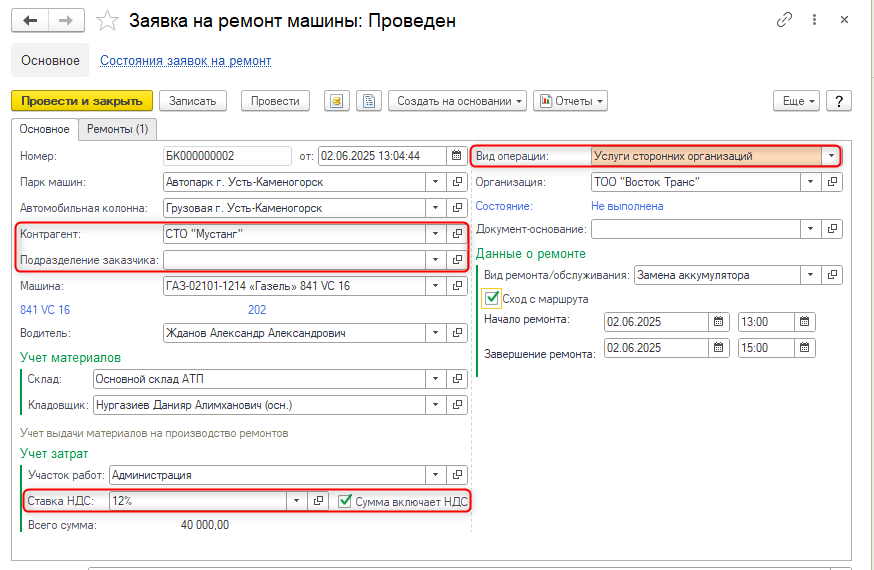Viewport: 874px width, 570px height.
Task: Click the 841 VC 16 blue link
Action: pyautogui.click(x=45, y=310)
